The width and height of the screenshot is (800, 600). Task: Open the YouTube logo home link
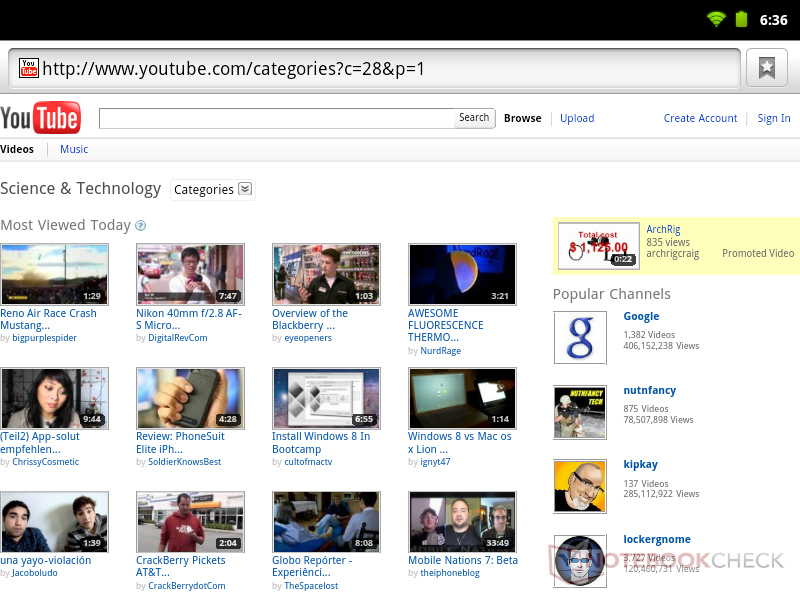coord(40,118)
